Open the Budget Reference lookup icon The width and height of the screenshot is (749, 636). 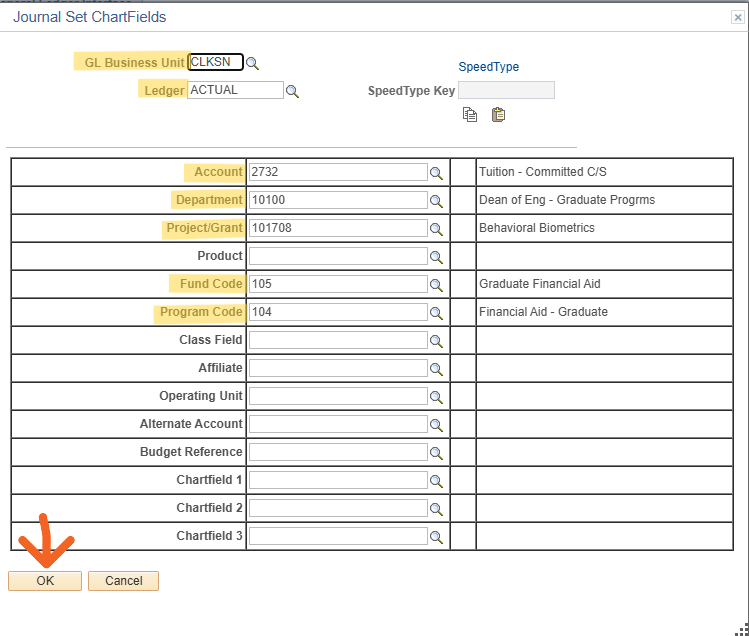[436, 453]
